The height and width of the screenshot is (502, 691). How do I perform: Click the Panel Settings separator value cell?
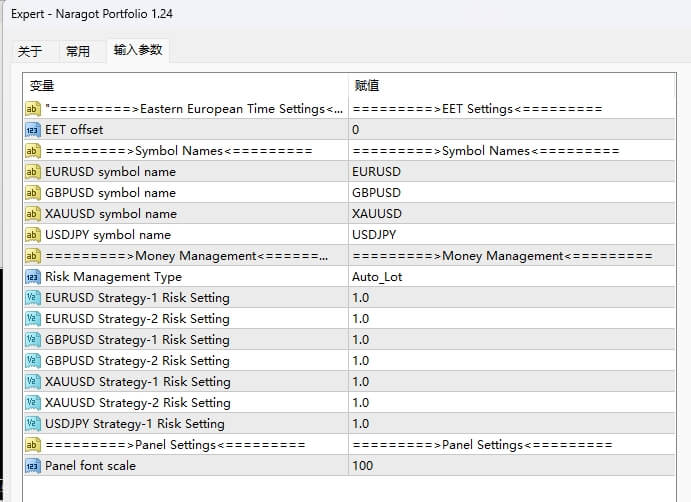click(512, 445)
